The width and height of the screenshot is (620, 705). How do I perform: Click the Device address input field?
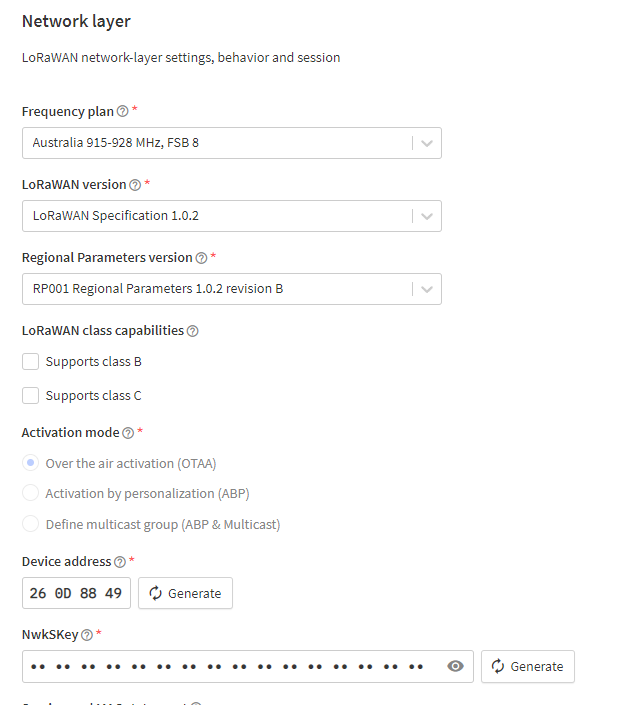pyautogui.click(x=76, y=593)
